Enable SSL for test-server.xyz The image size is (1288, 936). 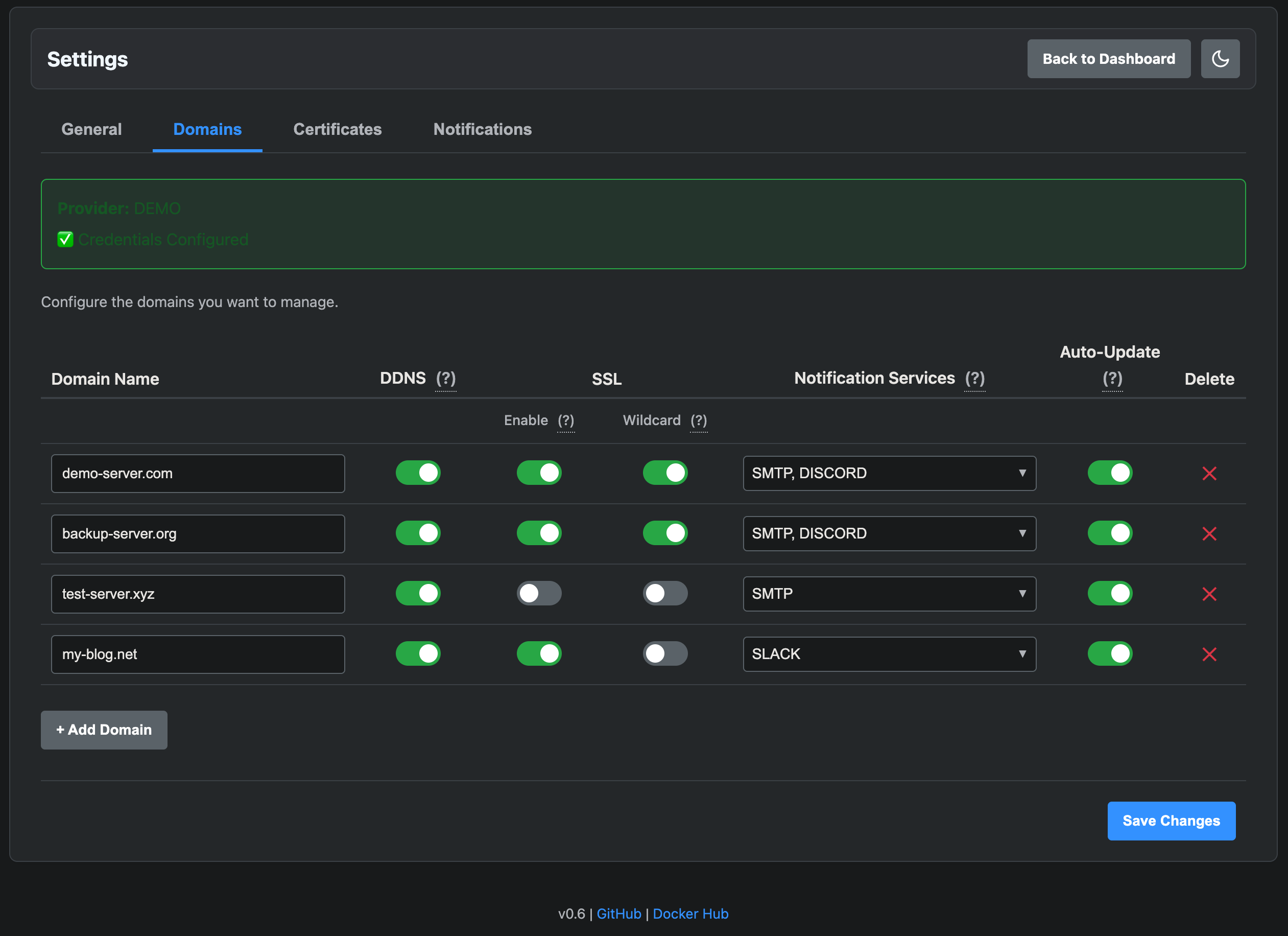click(538, 593)
